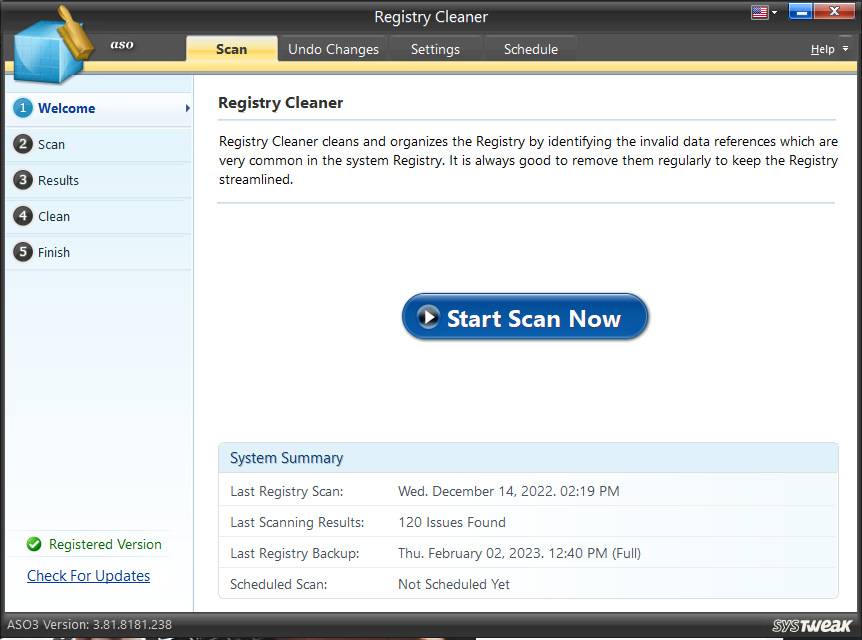This screenshot has width=862, height=640.
Task: Click the step 3 Results circle icon
Action: [x=23, y=180]
